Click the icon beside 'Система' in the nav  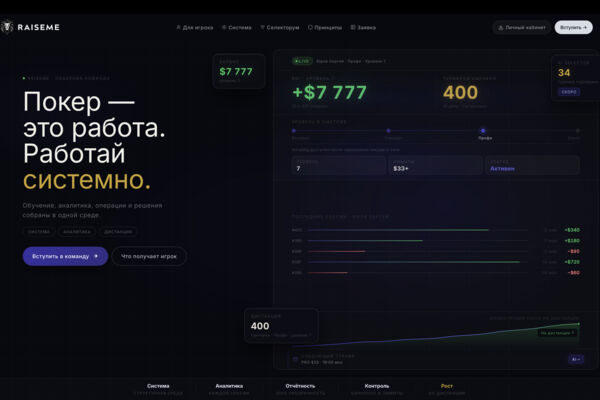pos(224,28)
